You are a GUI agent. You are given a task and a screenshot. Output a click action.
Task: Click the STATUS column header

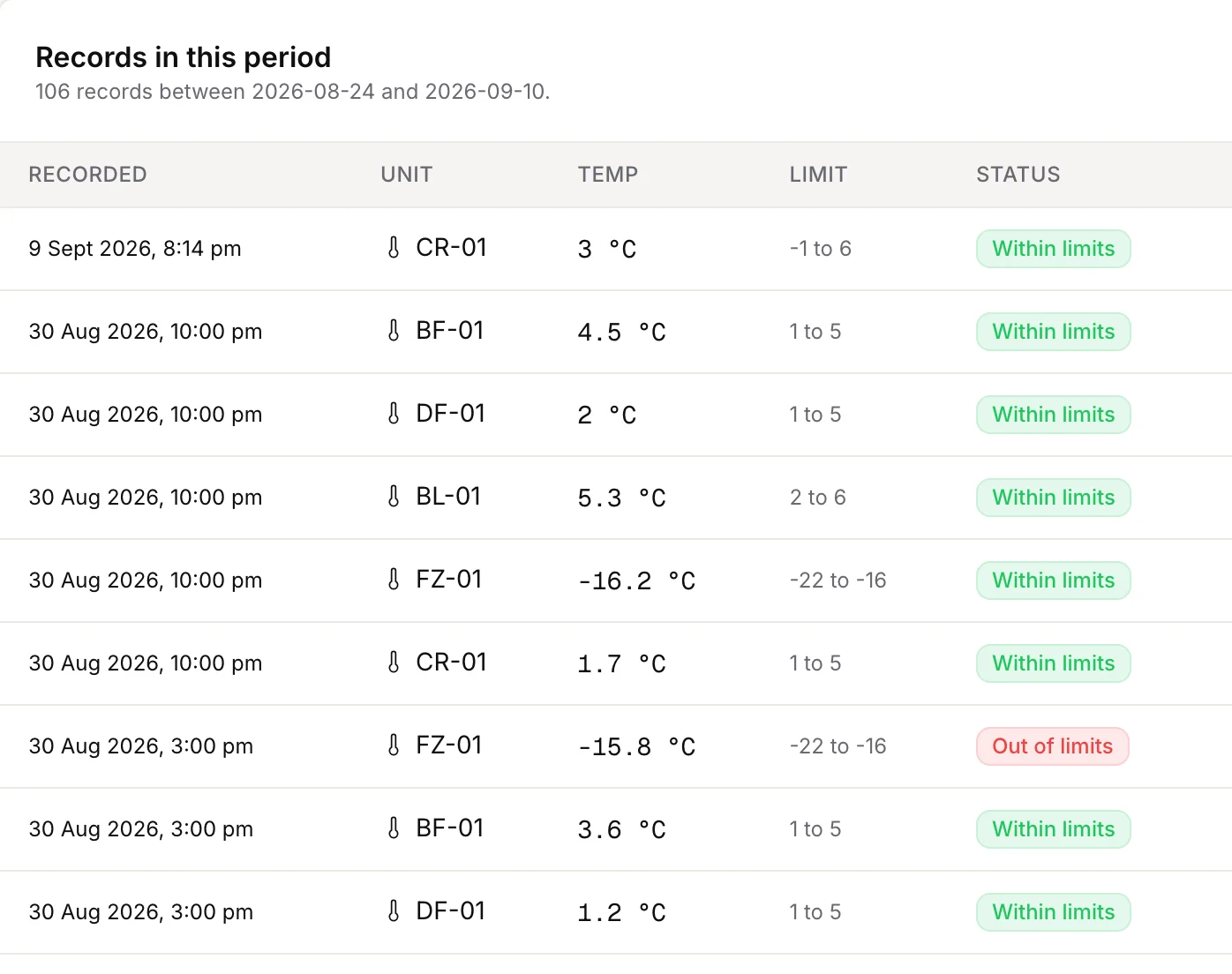tap(1018, 175)
